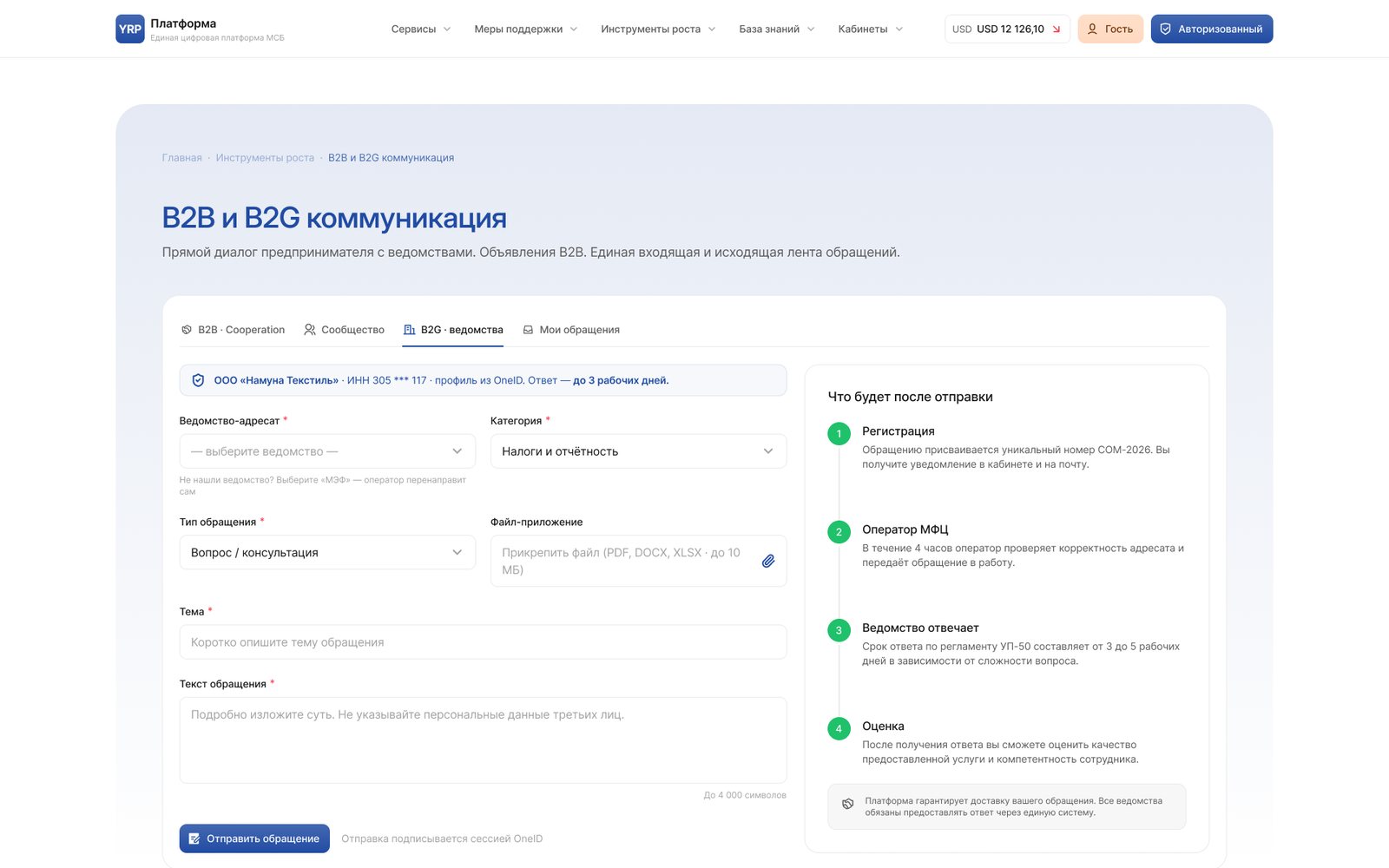Screen dimensions: 1389x868
Task: Open the Сервисы menu
Action: pyautogui.click(x=421, y=29)
